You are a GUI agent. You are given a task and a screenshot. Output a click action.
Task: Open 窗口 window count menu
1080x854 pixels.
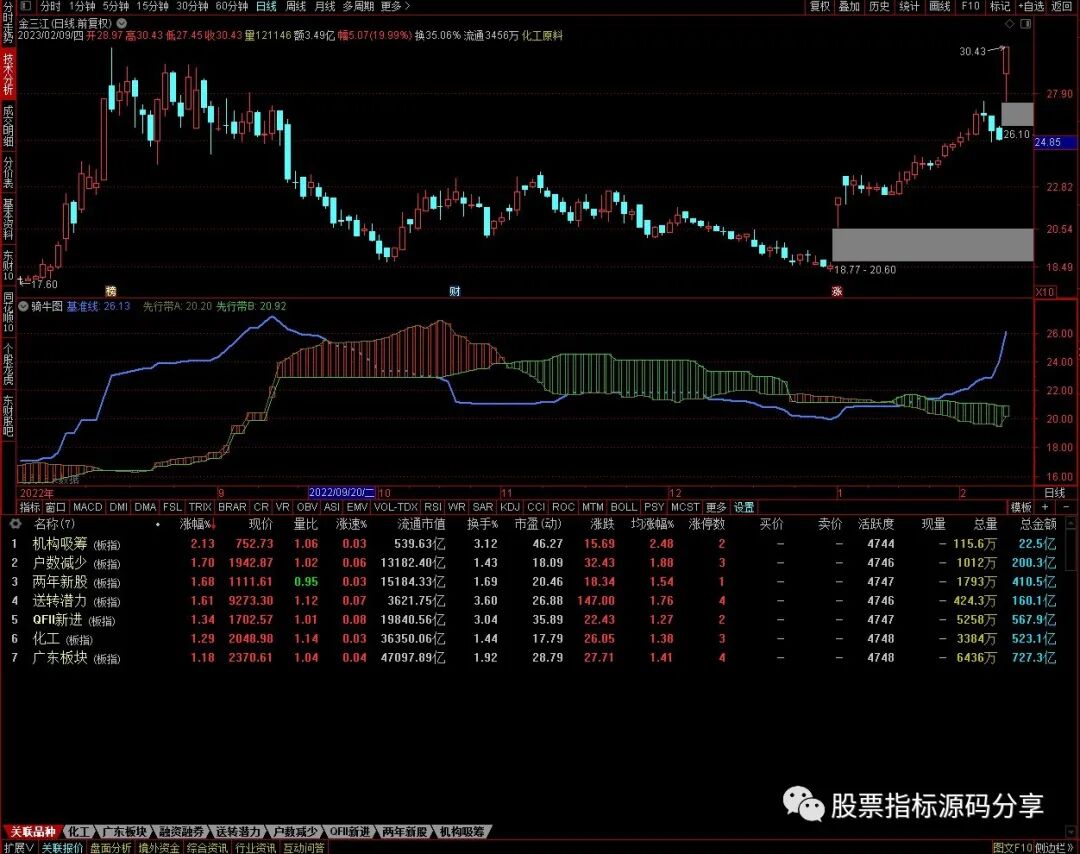click(55, 507)
